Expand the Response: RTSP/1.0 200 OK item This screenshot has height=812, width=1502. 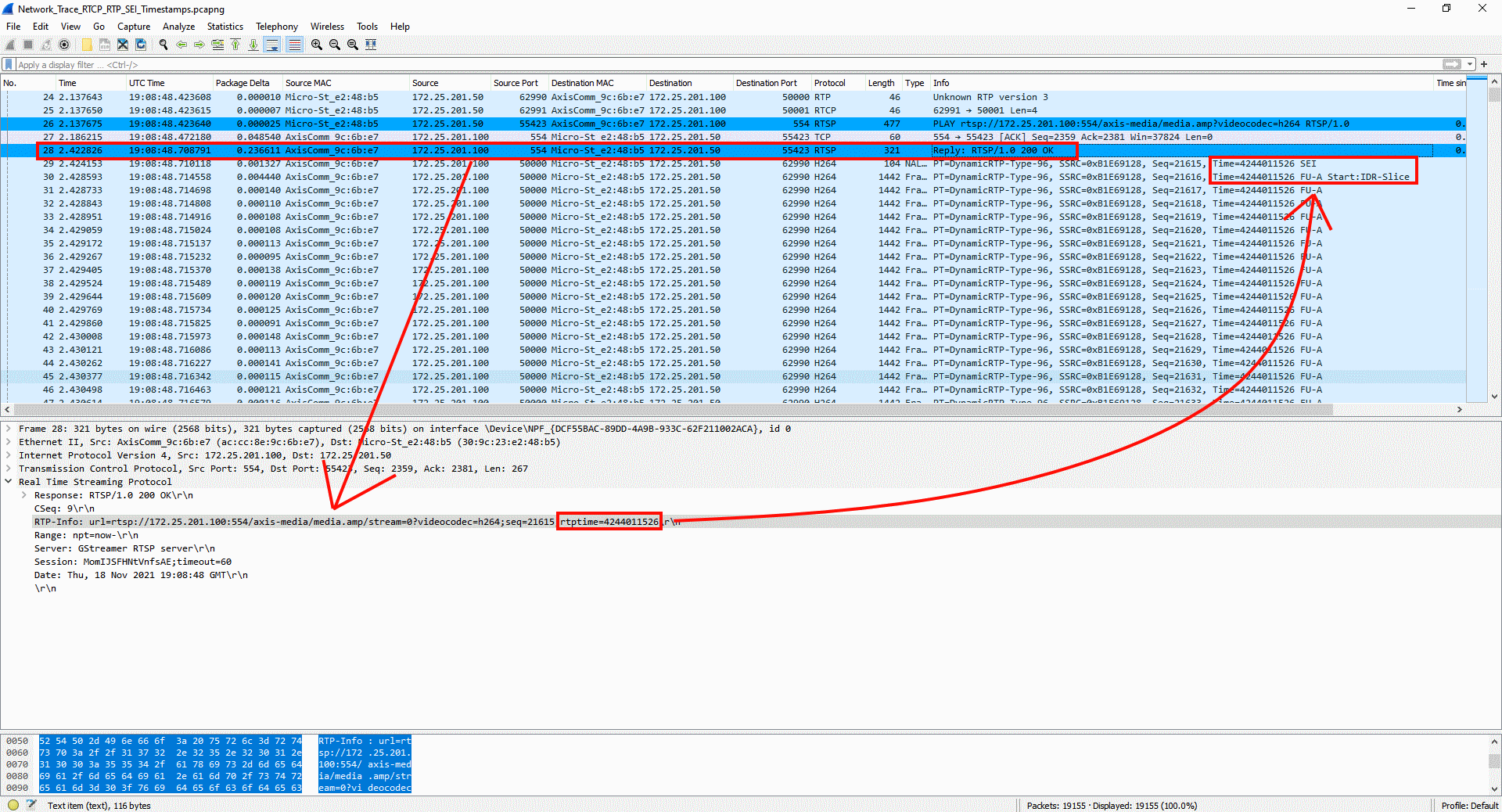click(24, 495)
